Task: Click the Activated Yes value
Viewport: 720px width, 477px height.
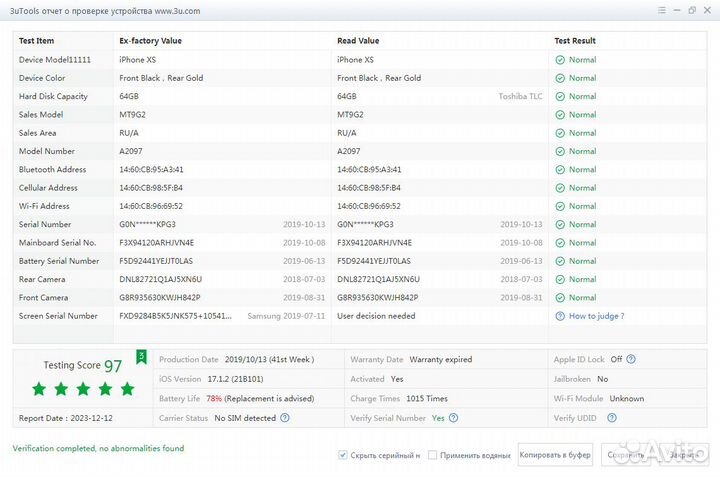Action: (397, 379)
